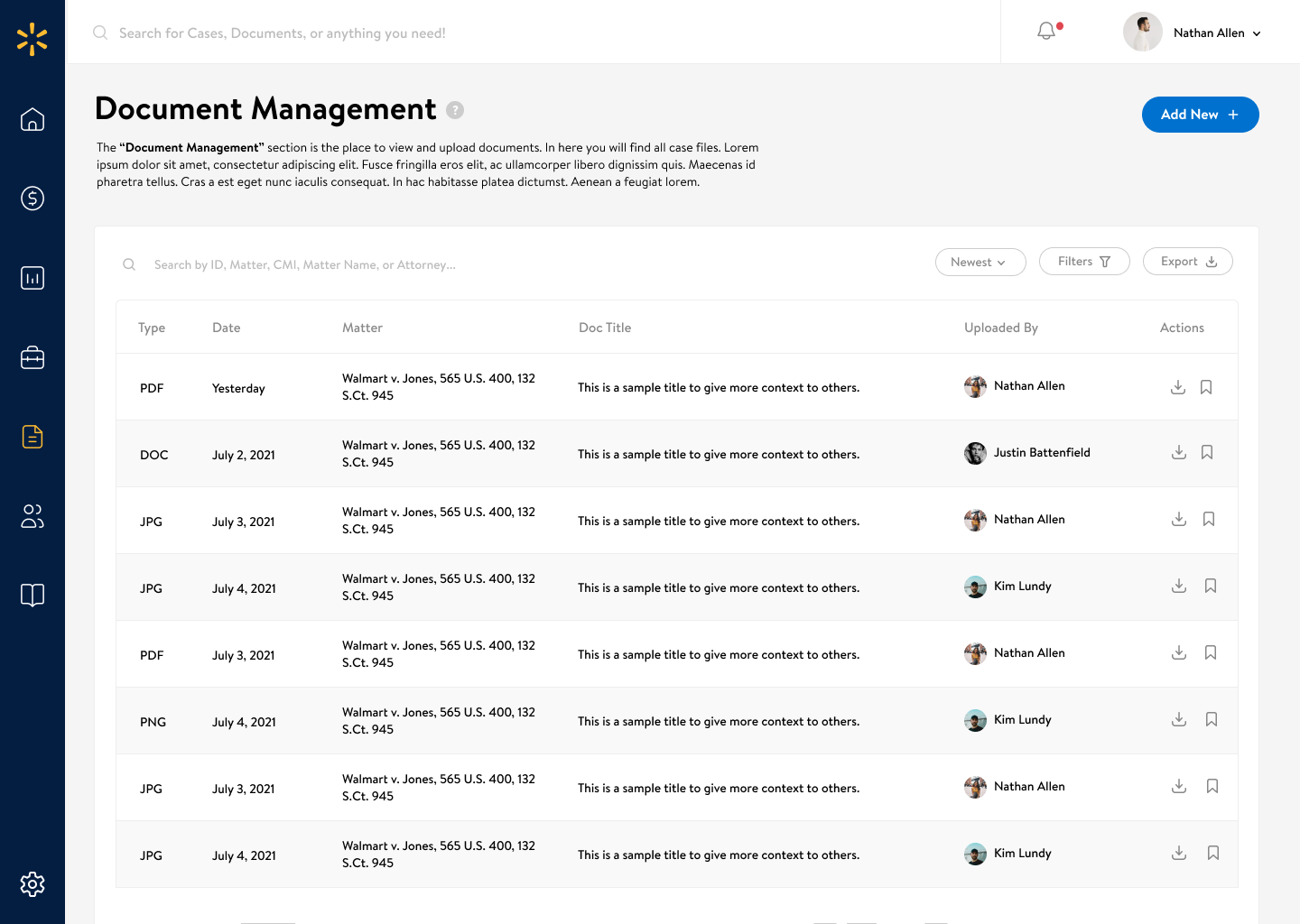The image size is (1300, 924).
Task: Expand the Nathan Allen profile menu
Action: tap(1192, 32)
